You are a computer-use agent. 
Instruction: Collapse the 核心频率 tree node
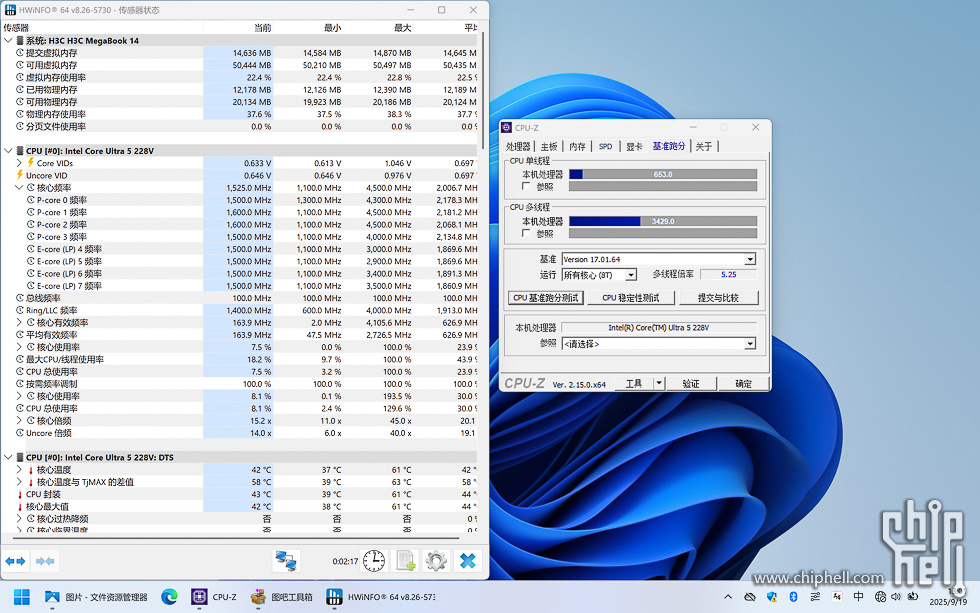[19, 187]
